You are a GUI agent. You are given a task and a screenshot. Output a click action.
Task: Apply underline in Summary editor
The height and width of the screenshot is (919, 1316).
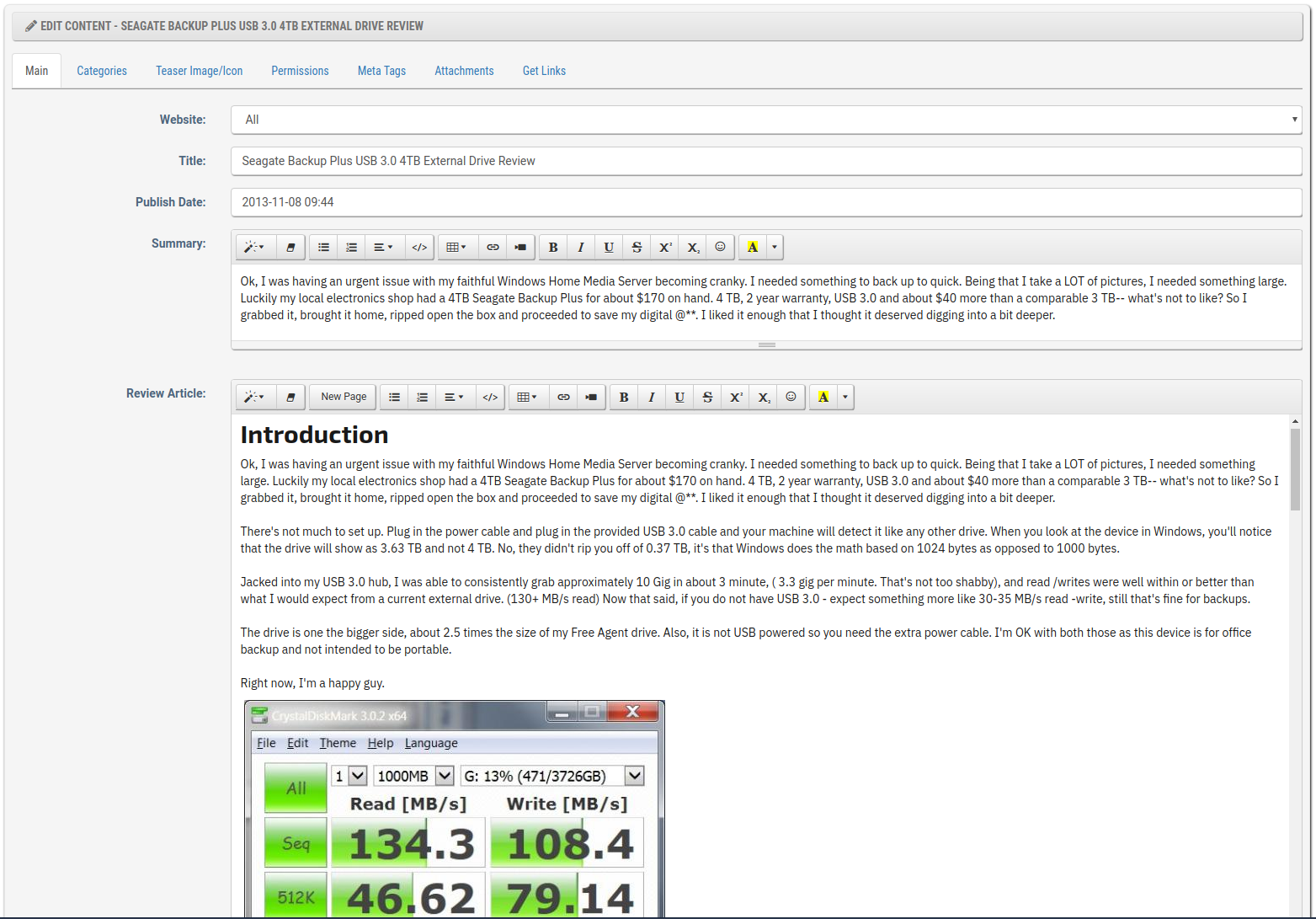click(609, 247)
